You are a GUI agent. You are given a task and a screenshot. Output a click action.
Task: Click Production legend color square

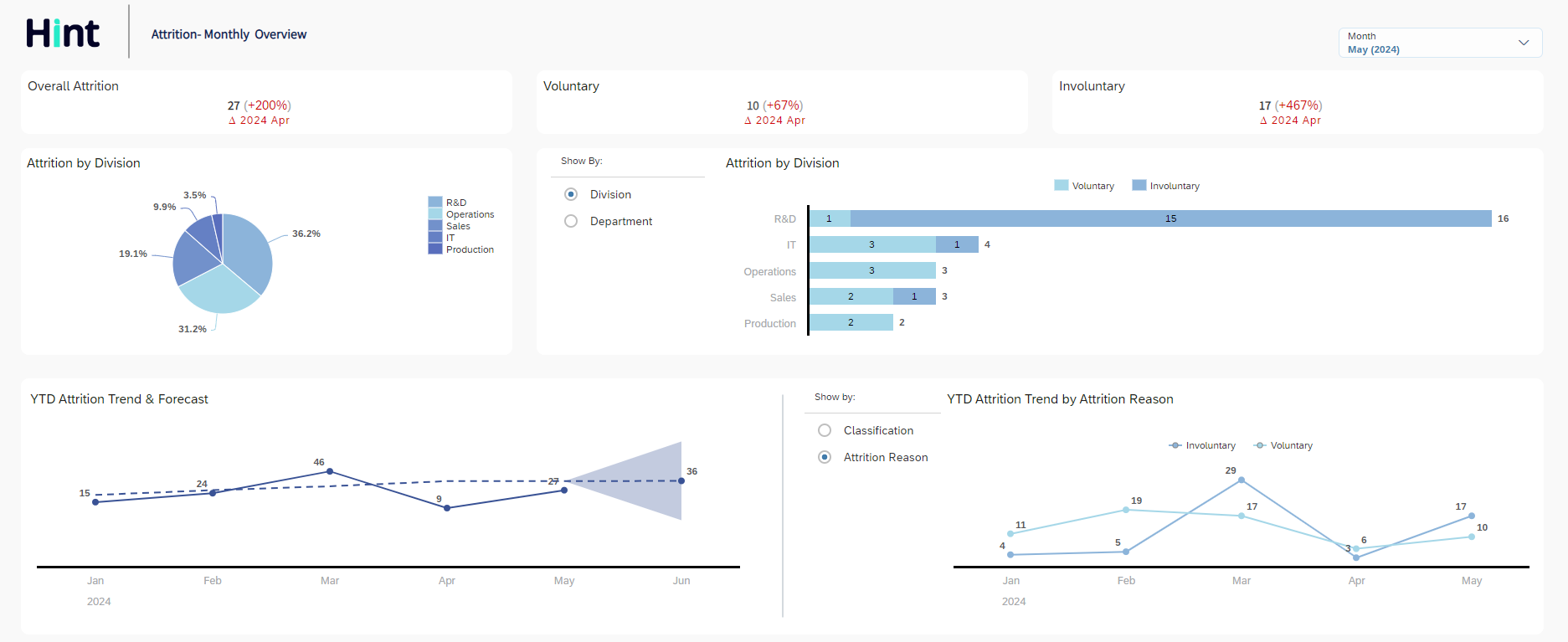(x=434, y=249)
